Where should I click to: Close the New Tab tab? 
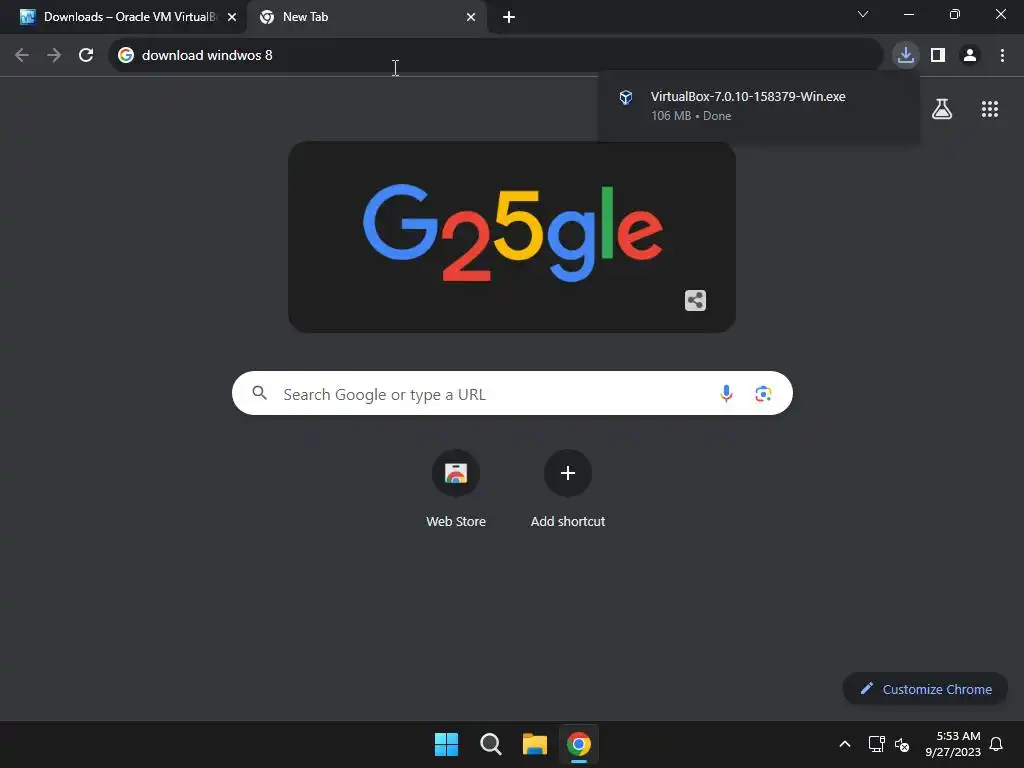coord(471,17)
